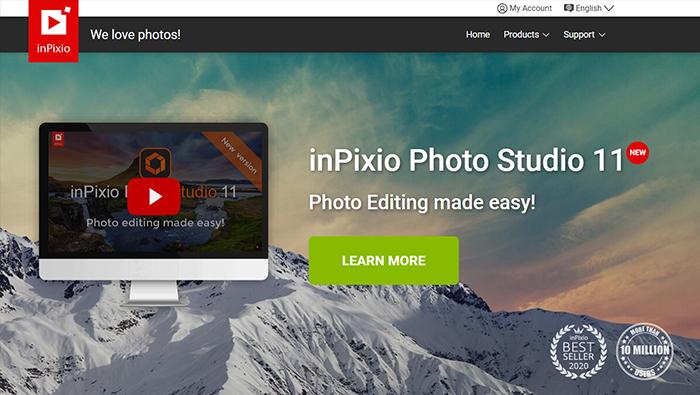
Task: Expand the English language dropdown
Action: click(589, 8)
